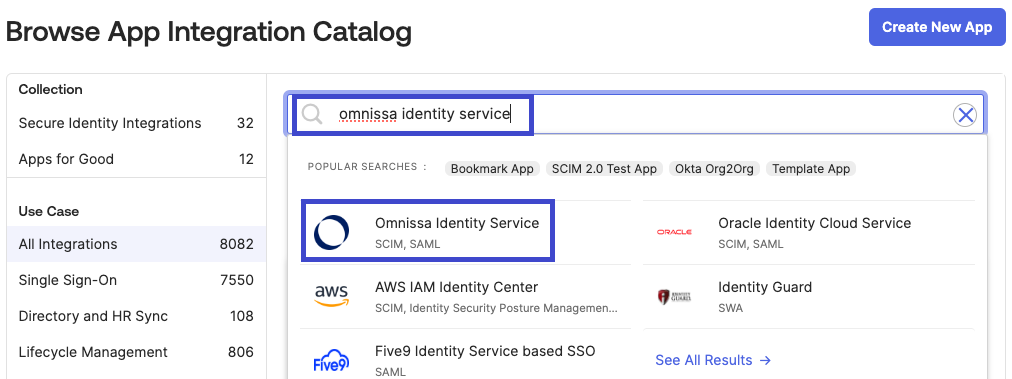Click the Omnissa Identity Service logo

click(332, 232)
